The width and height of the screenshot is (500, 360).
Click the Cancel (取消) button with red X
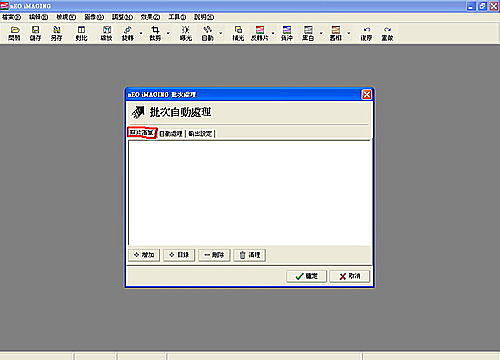(350, 276)
